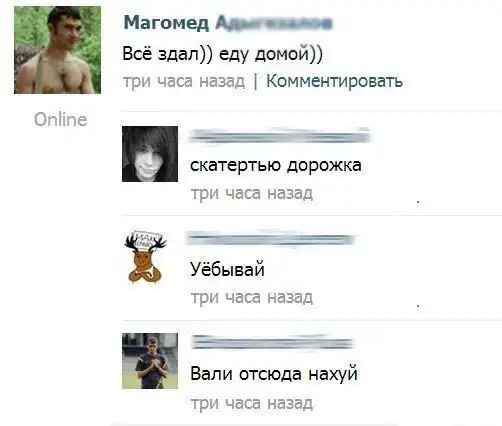Click the Комментировать link
The width and height of the screenshot is (502, 426).
click(334, 81)
